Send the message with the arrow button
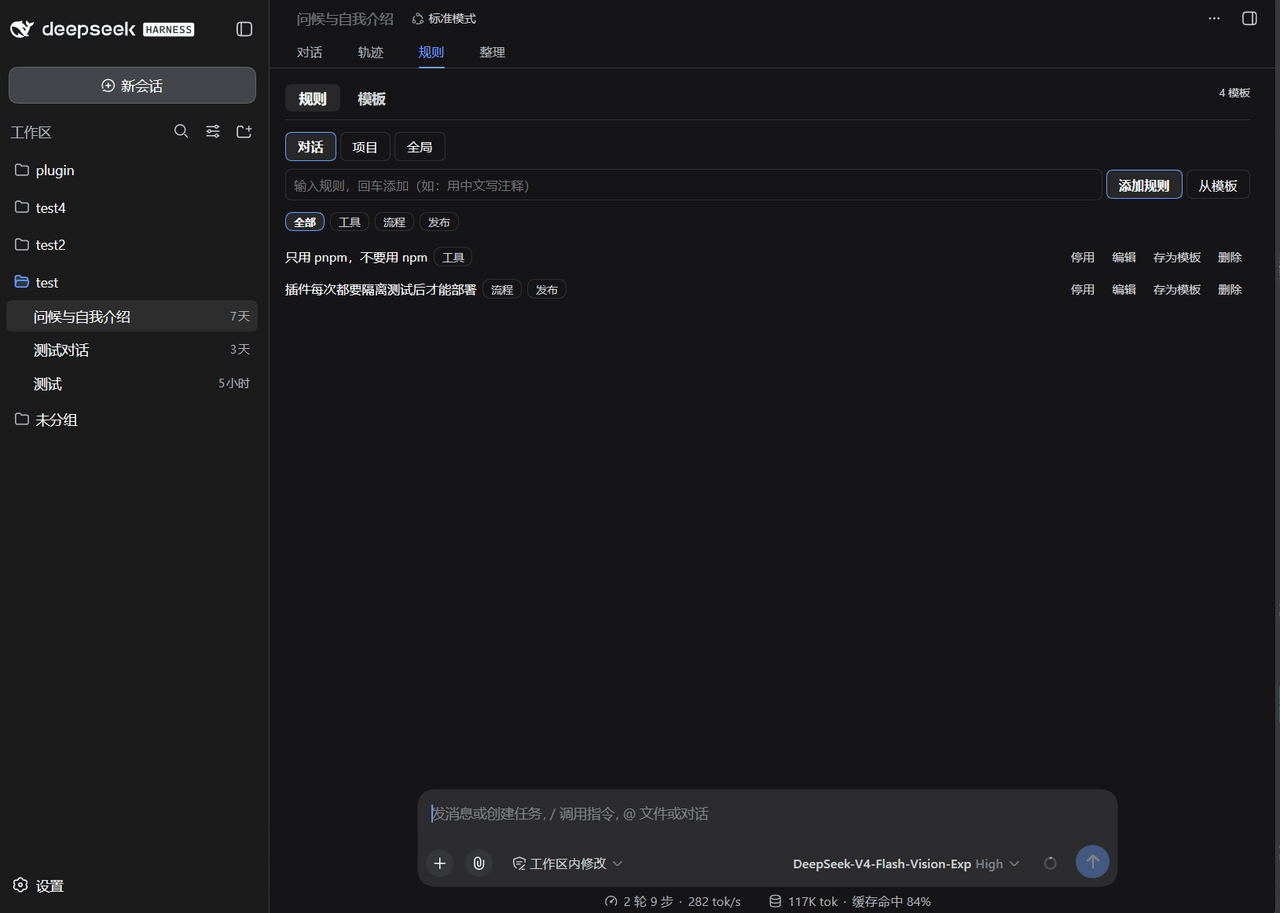 tap(1092, 862)
